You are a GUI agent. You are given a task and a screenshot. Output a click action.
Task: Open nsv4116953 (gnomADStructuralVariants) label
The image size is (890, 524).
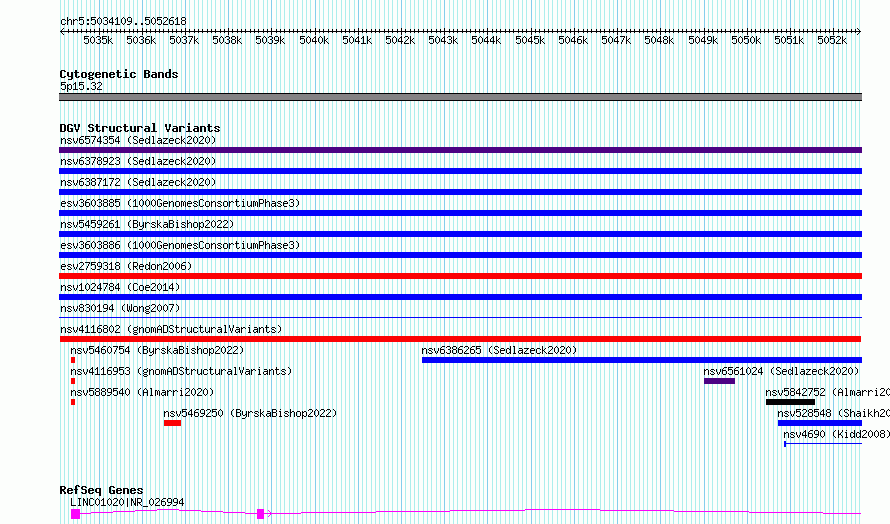coord(181,371)
